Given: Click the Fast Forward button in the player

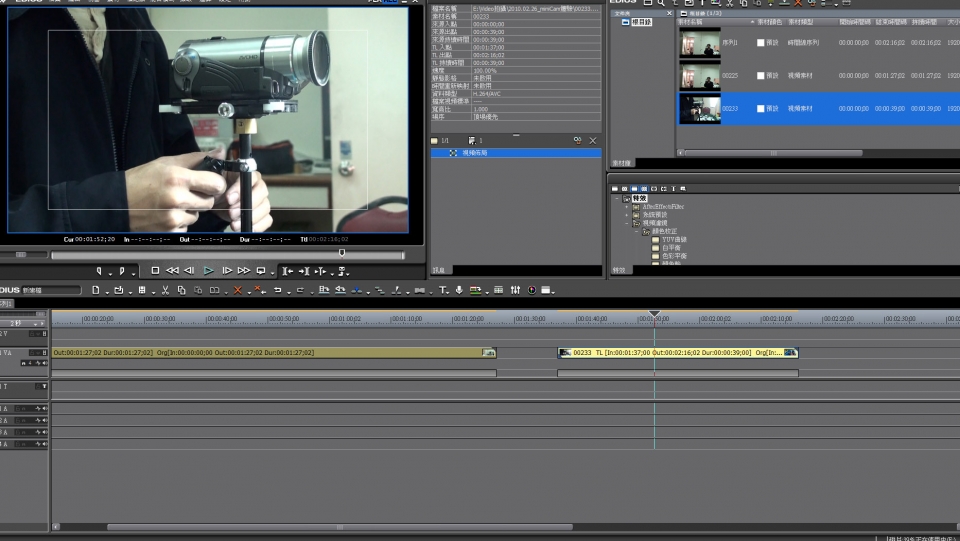Looking at the screenshot, I should pyautogui.click(x=243, y=271).
